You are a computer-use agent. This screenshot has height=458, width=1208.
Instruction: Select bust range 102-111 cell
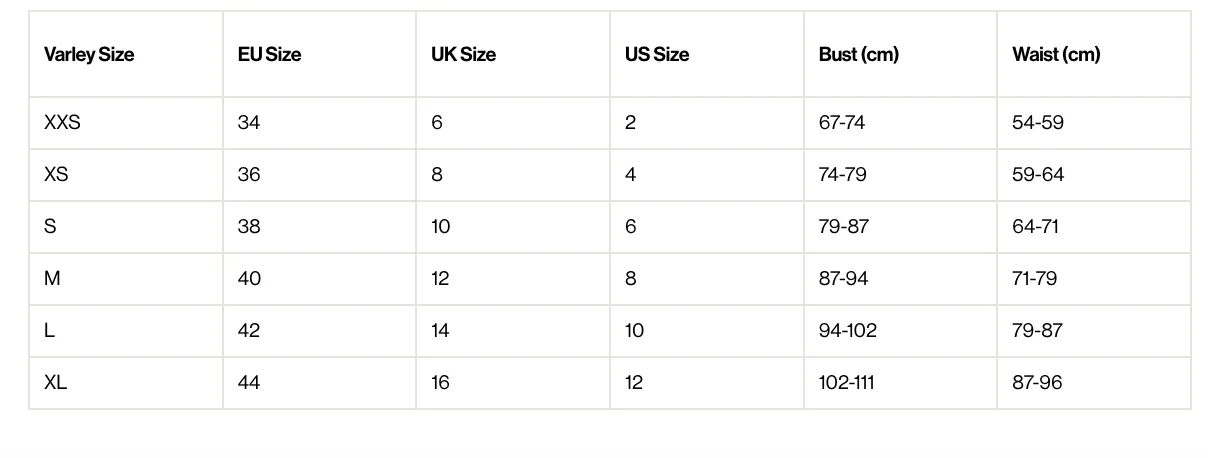[x=900, y=383]
